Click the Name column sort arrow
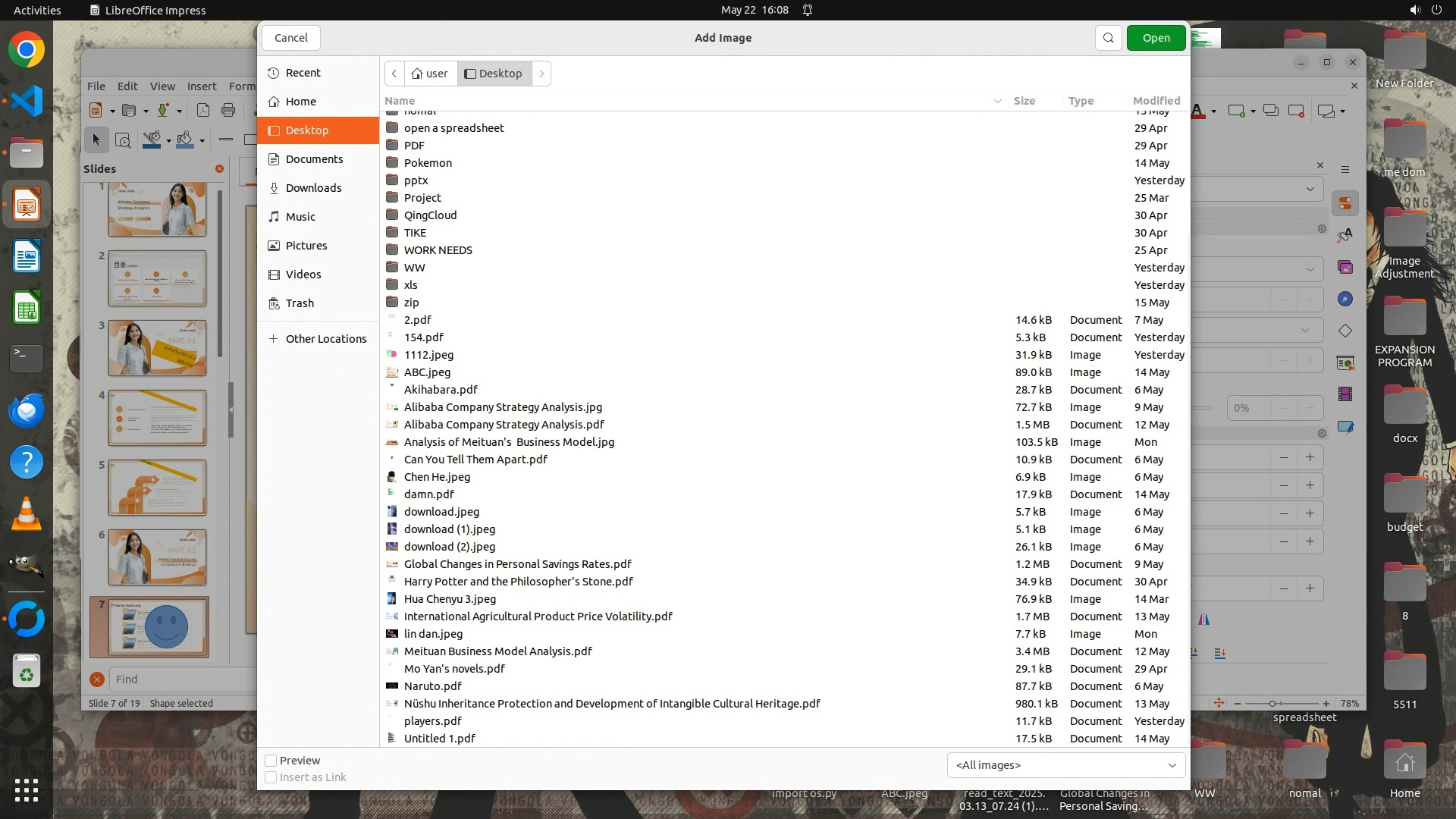 [997, 101]
